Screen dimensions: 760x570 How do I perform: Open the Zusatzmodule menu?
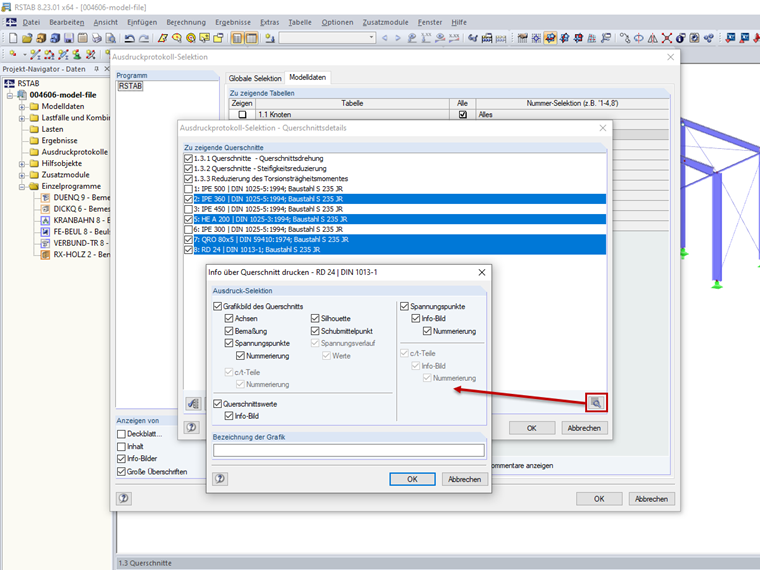point(385,22)
